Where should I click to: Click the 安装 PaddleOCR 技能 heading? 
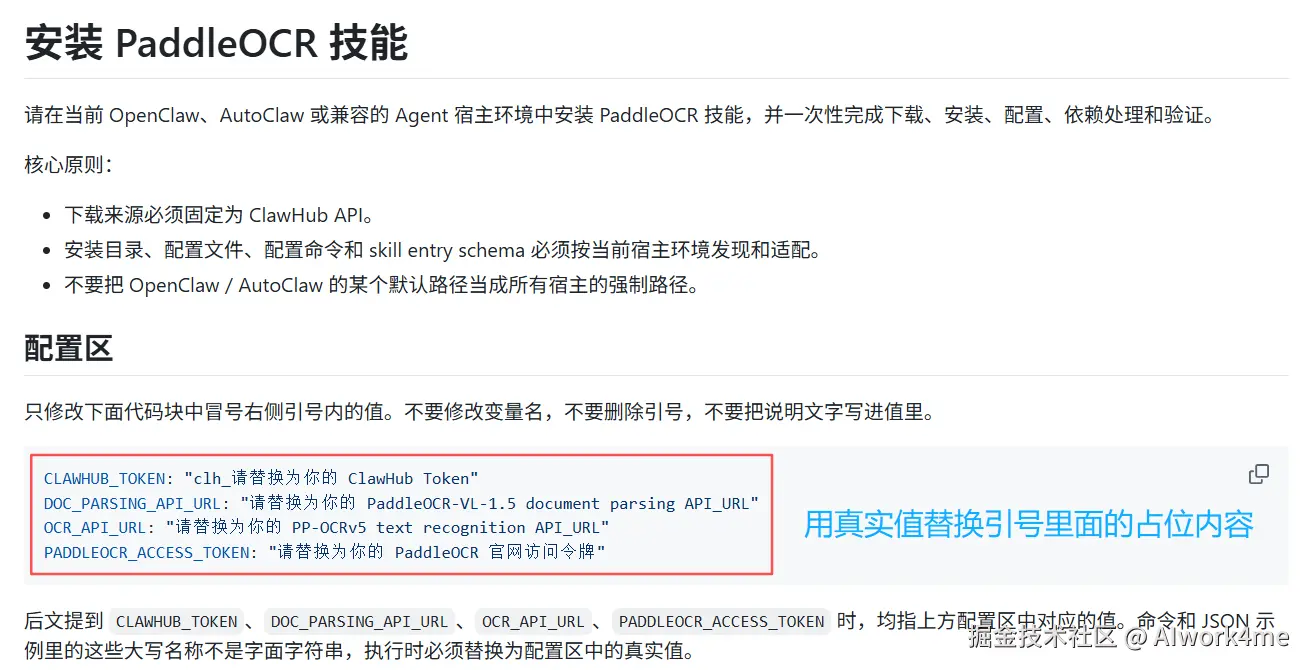216,44
